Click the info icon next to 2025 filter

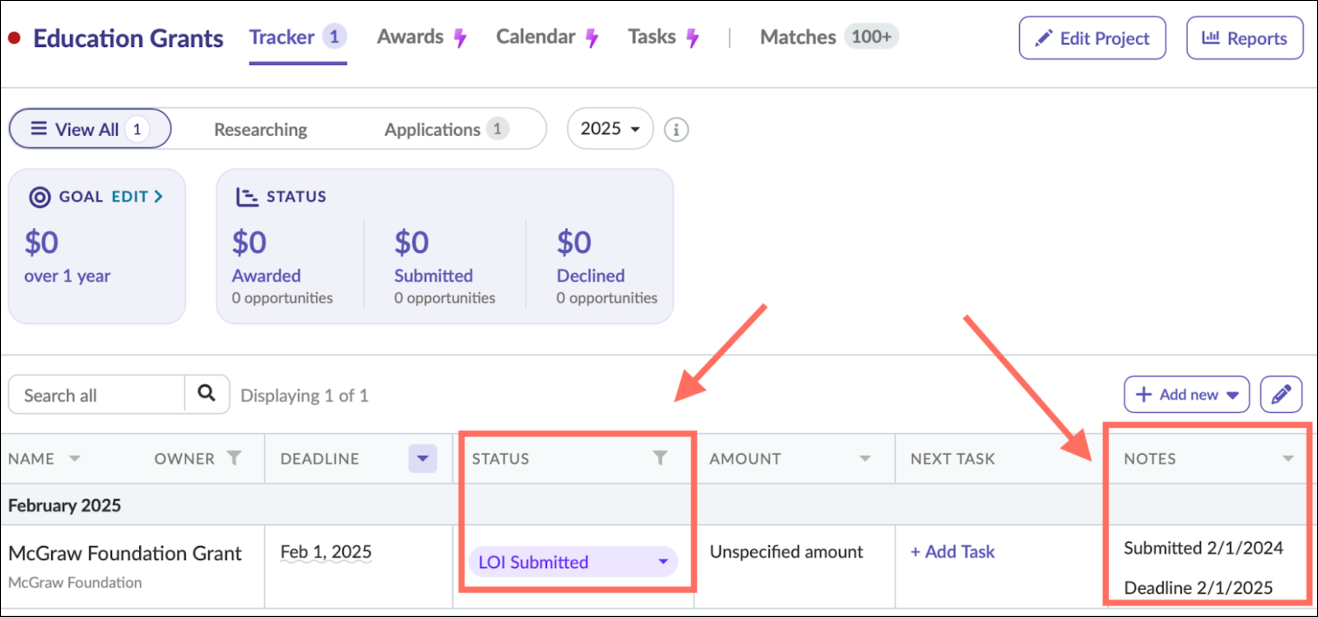click(676, 128)
